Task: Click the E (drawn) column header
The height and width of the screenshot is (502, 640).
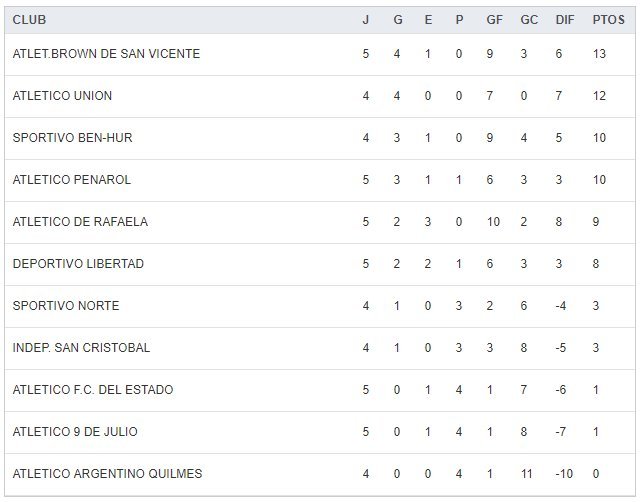Action: [x=428, y=20]
